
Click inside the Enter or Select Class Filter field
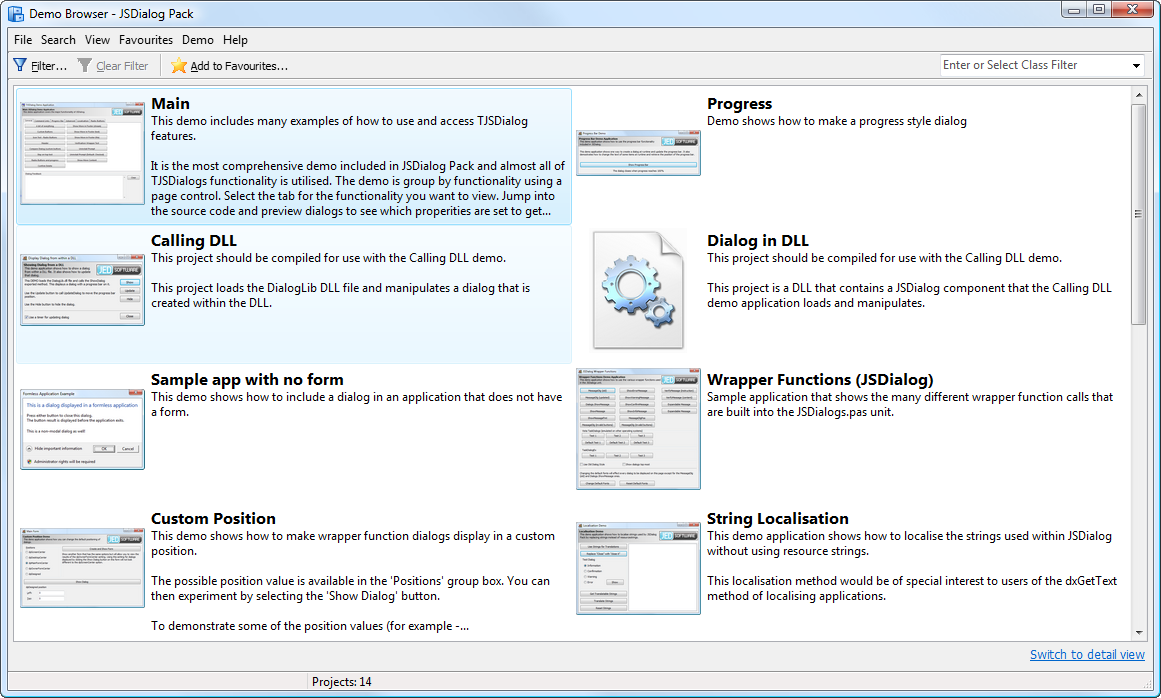[x=1030, y=65]
